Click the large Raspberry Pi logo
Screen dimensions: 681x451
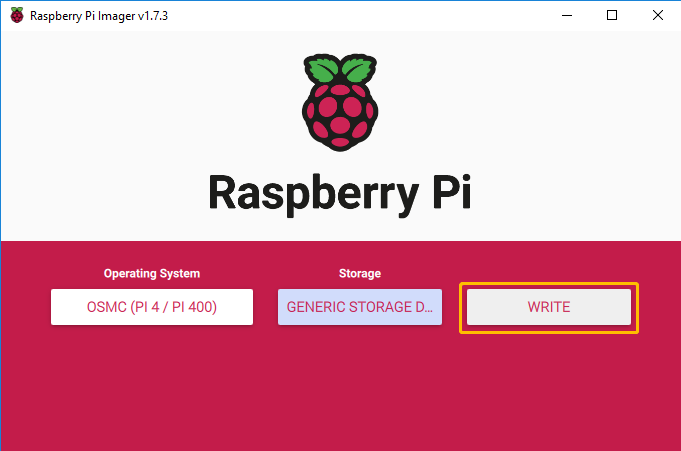[x=340, y=103]
